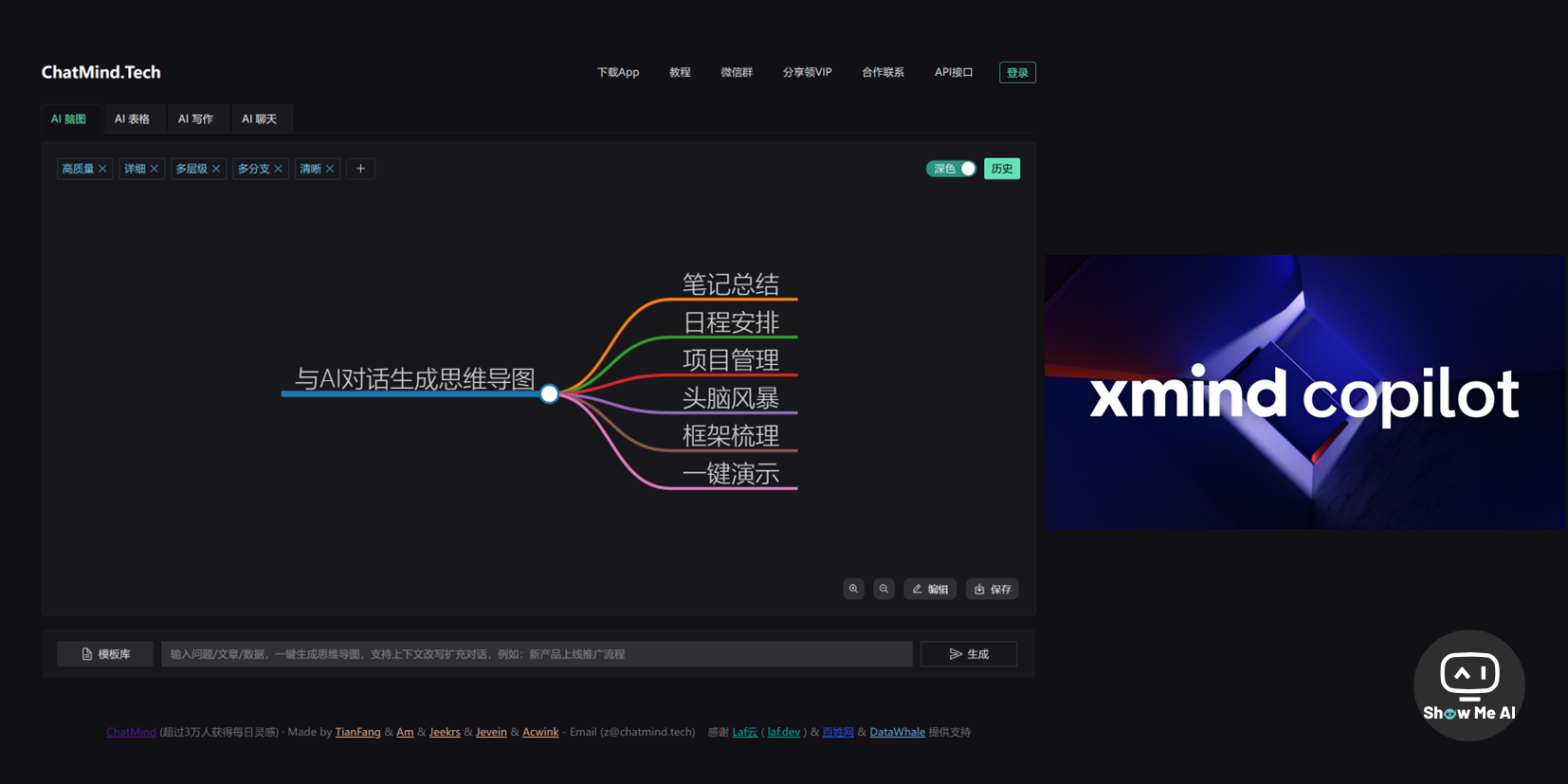Open the Show Me AI floating widget
This screenshot has height=784, width=1568.
pos(1469,685)
